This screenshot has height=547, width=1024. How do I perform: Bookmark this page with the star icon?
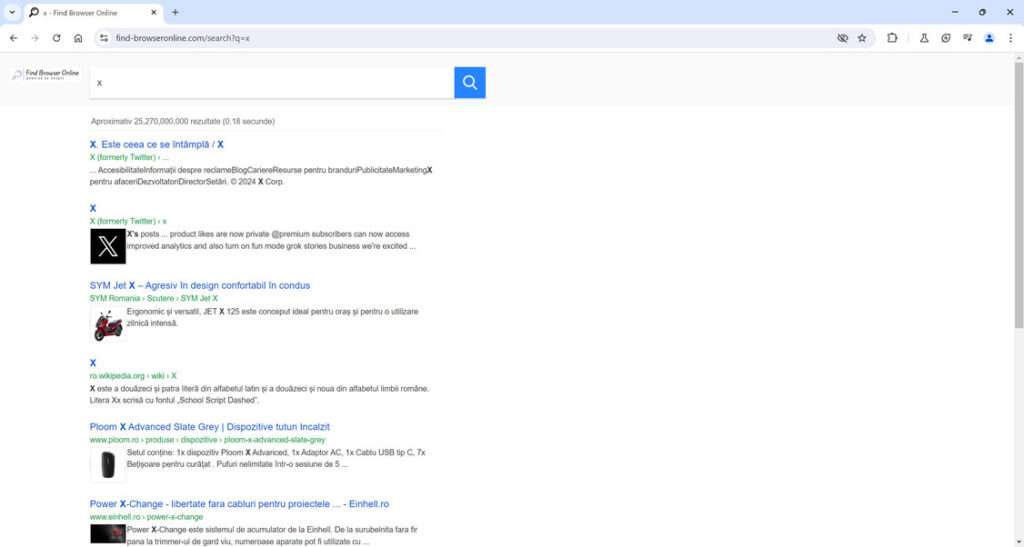tap(862, 39)
